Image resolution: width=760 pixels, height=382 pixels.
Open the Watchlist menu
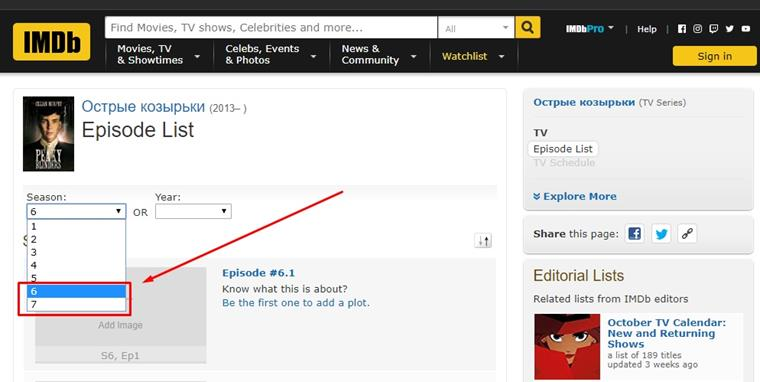[473, 56]
